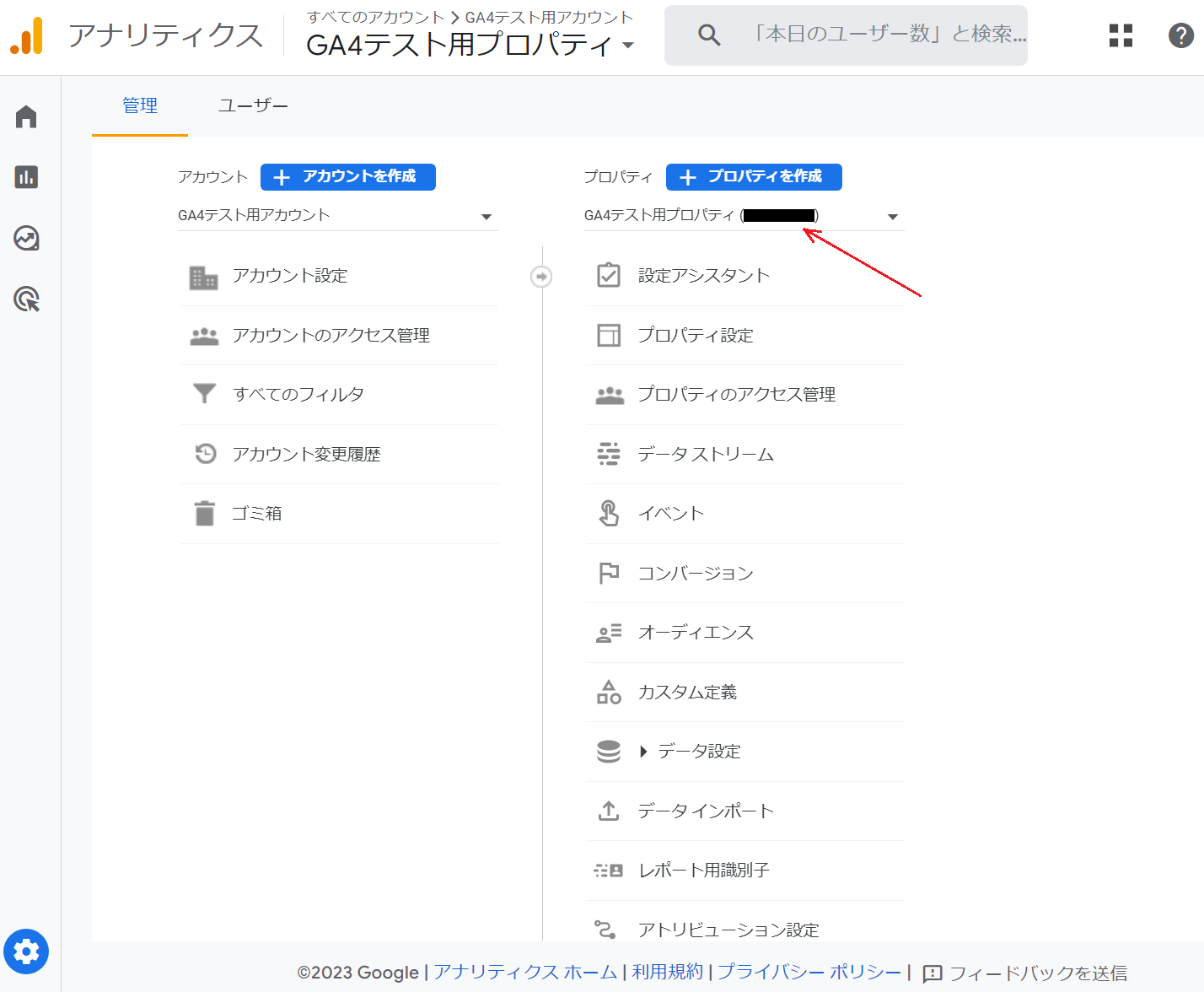Click the ゴミ箱 trash icon

click(204, 513)
